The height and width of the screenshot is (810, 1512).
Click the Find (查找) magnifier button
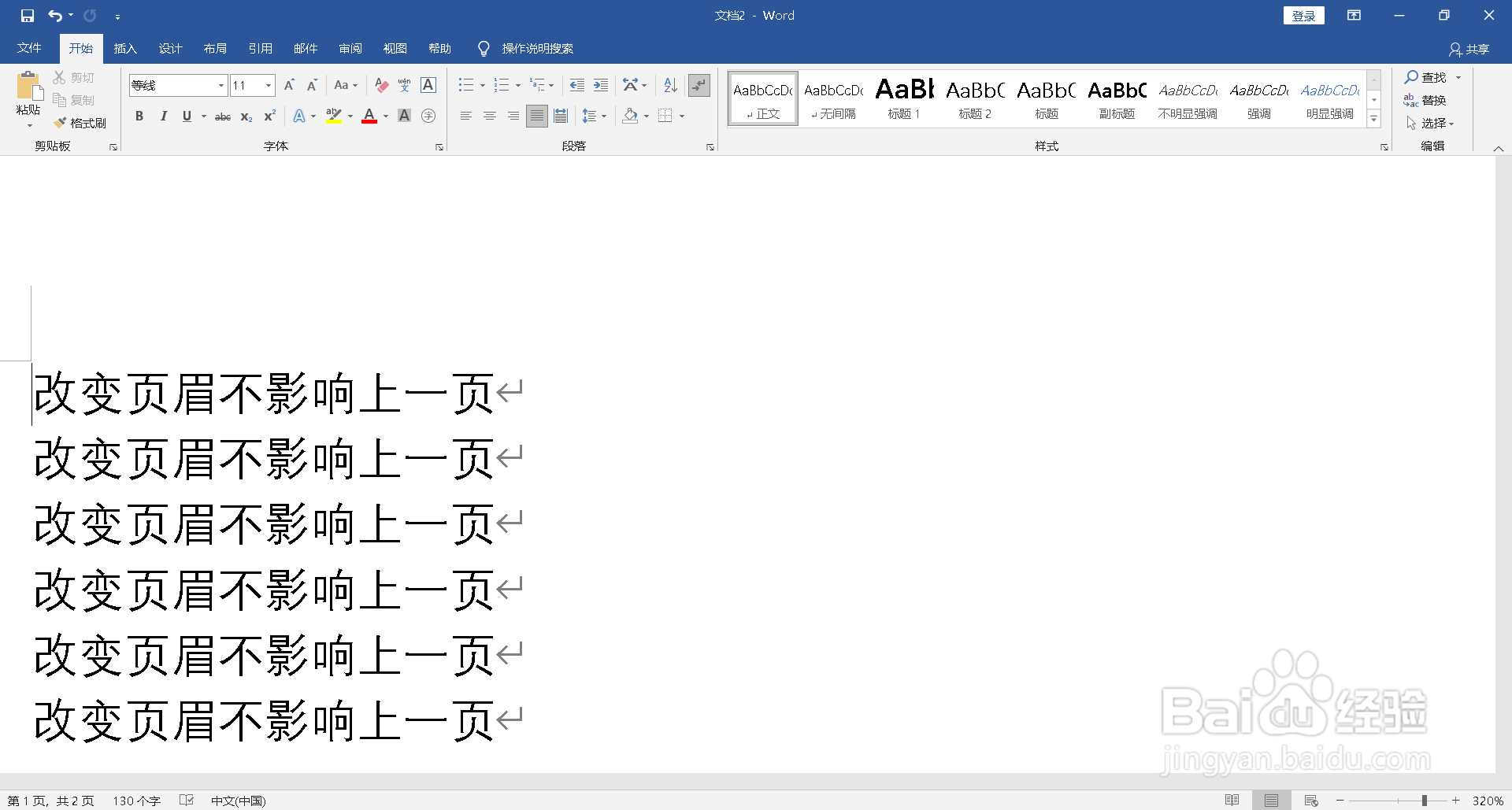click(1425, 77)
